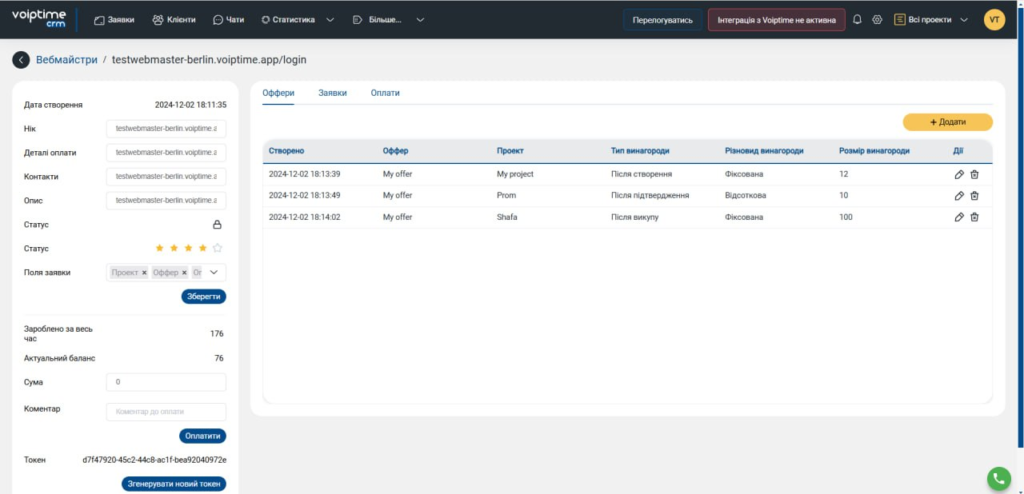This screenshot has width=1024, height=494.
Task: Open Заявки in top navigation
Action: point(114,20)
